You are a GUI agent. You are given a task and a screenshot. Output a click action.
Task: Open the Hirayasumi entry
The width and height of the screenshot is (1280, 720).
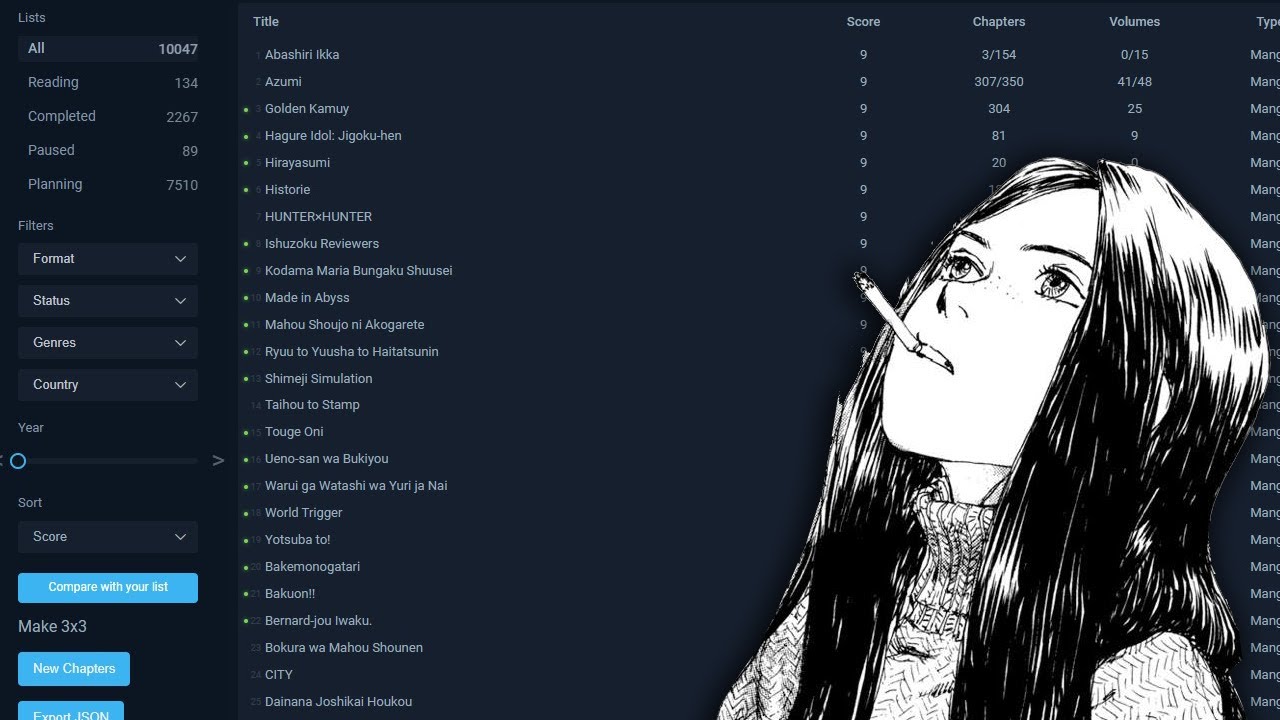tap(297, 162)
